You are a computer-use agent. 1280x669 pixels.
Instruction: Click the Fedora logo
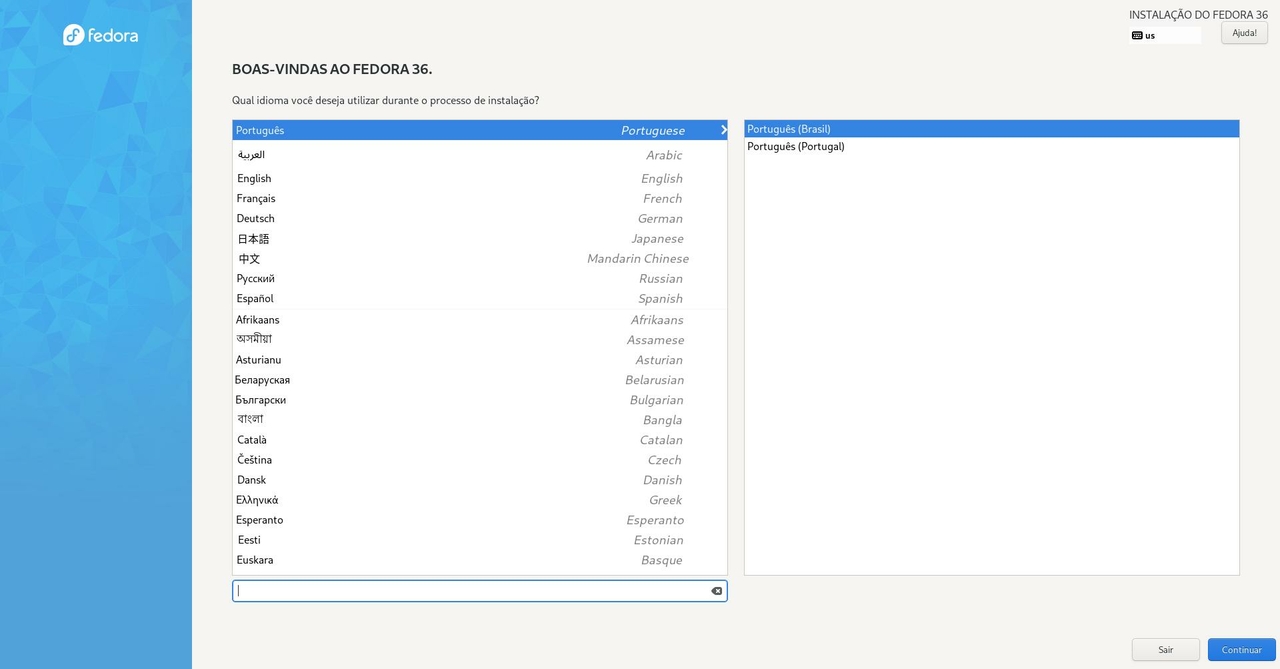coord(100,34)
